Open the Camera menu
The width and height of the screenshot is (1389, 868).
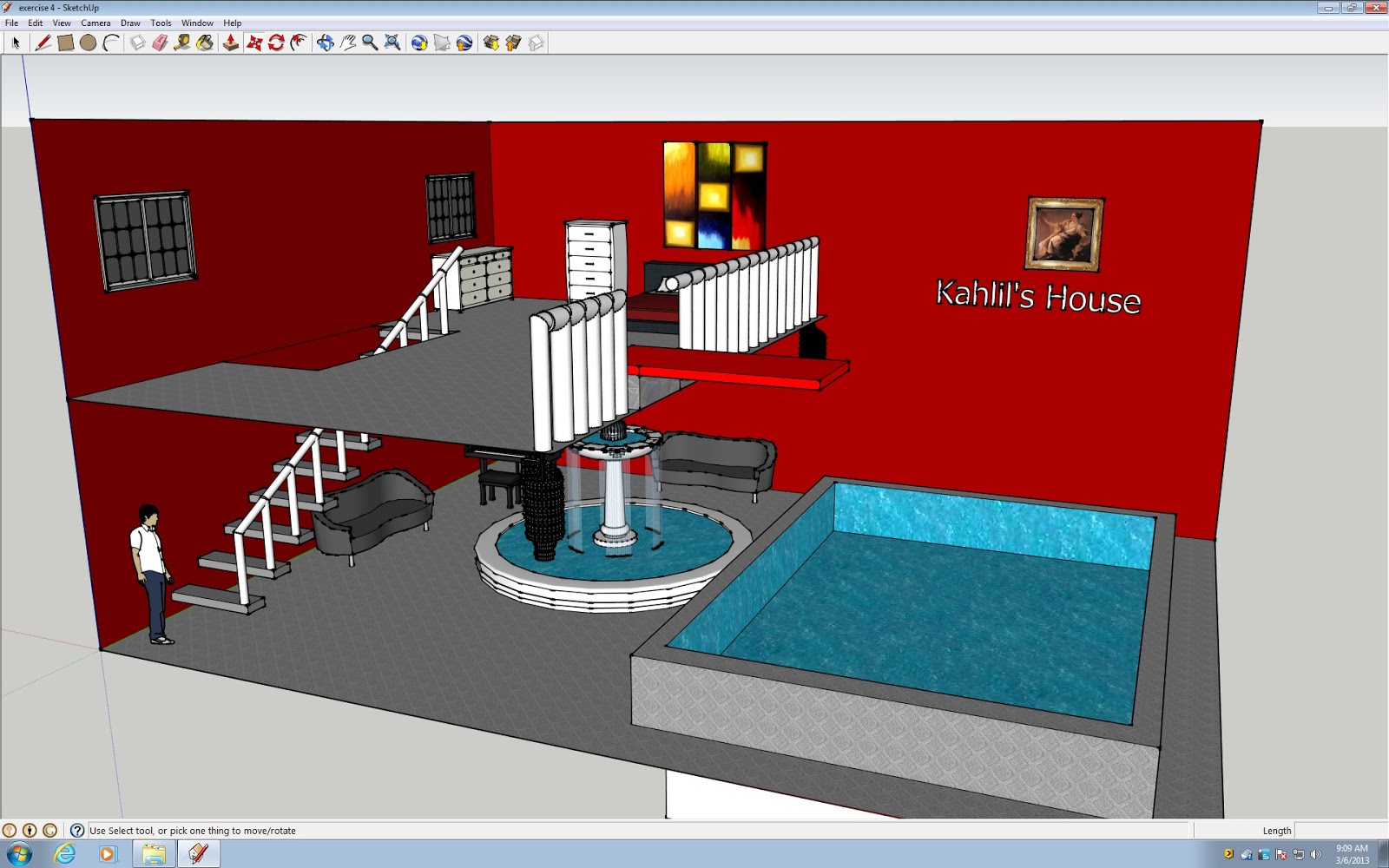coord(95,23)
